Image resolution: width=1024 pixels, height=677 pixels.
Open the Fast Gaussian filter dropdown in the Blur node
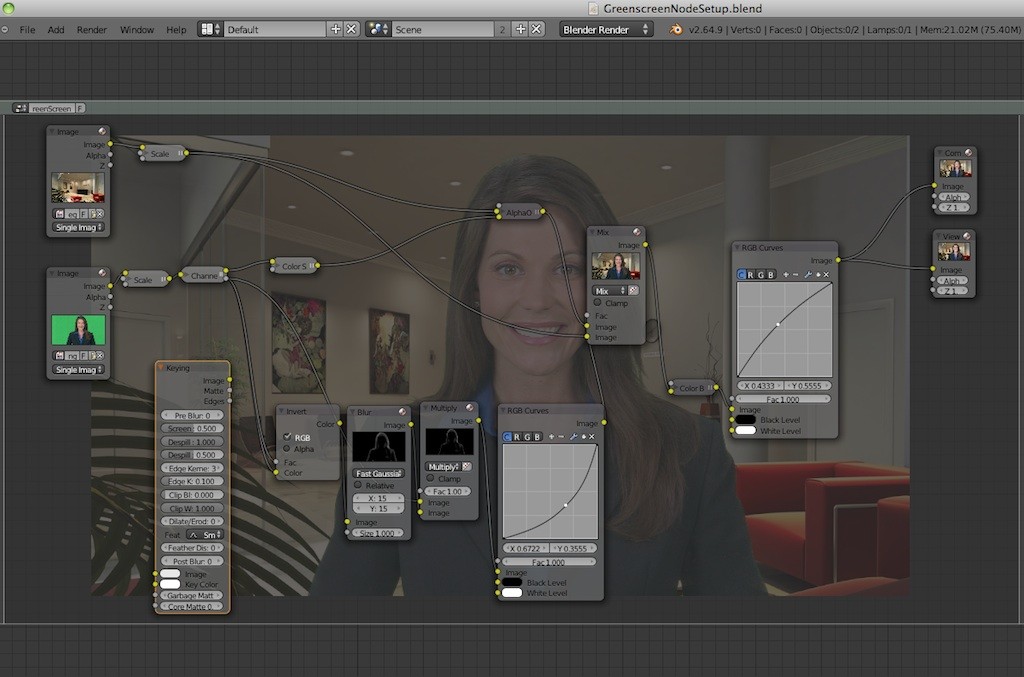pos(378,474)
